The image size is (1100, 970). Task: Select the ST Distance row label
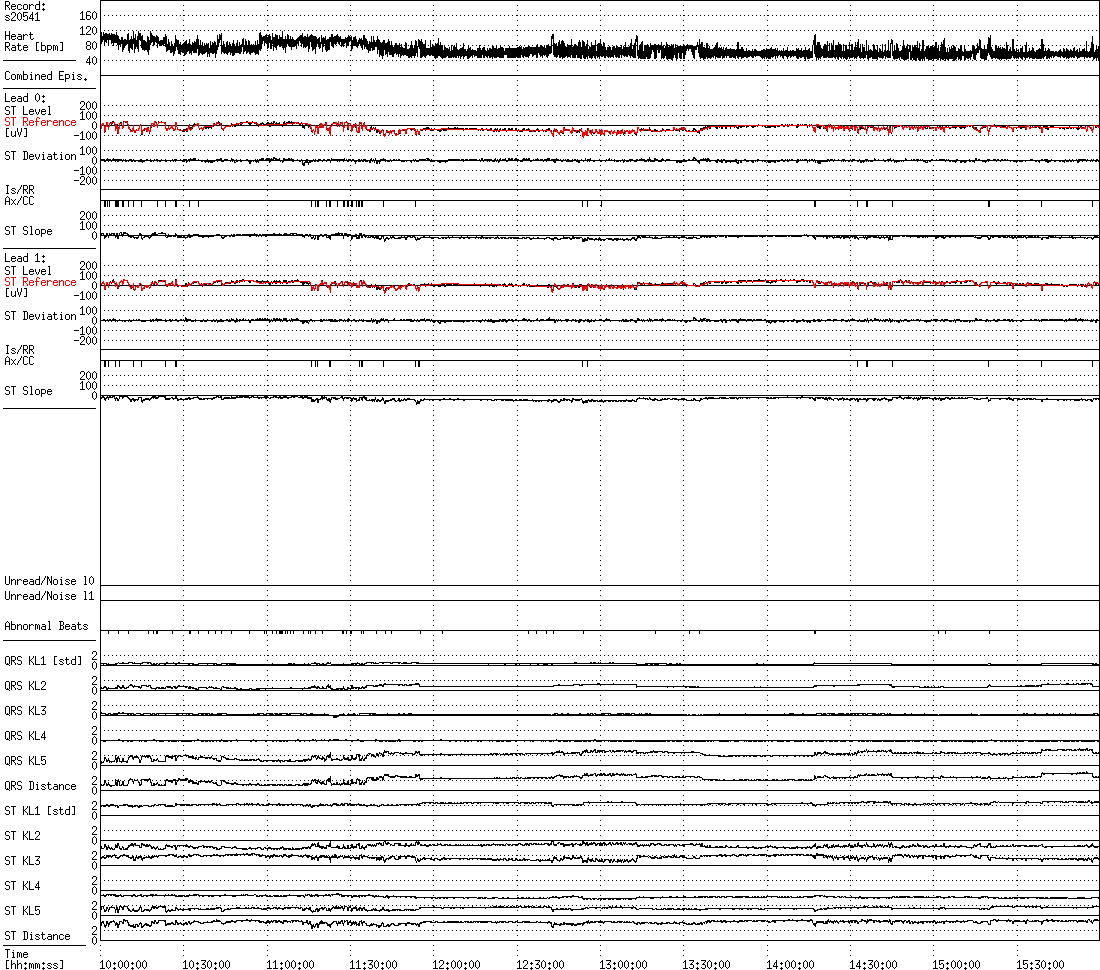tap(37, 936)
